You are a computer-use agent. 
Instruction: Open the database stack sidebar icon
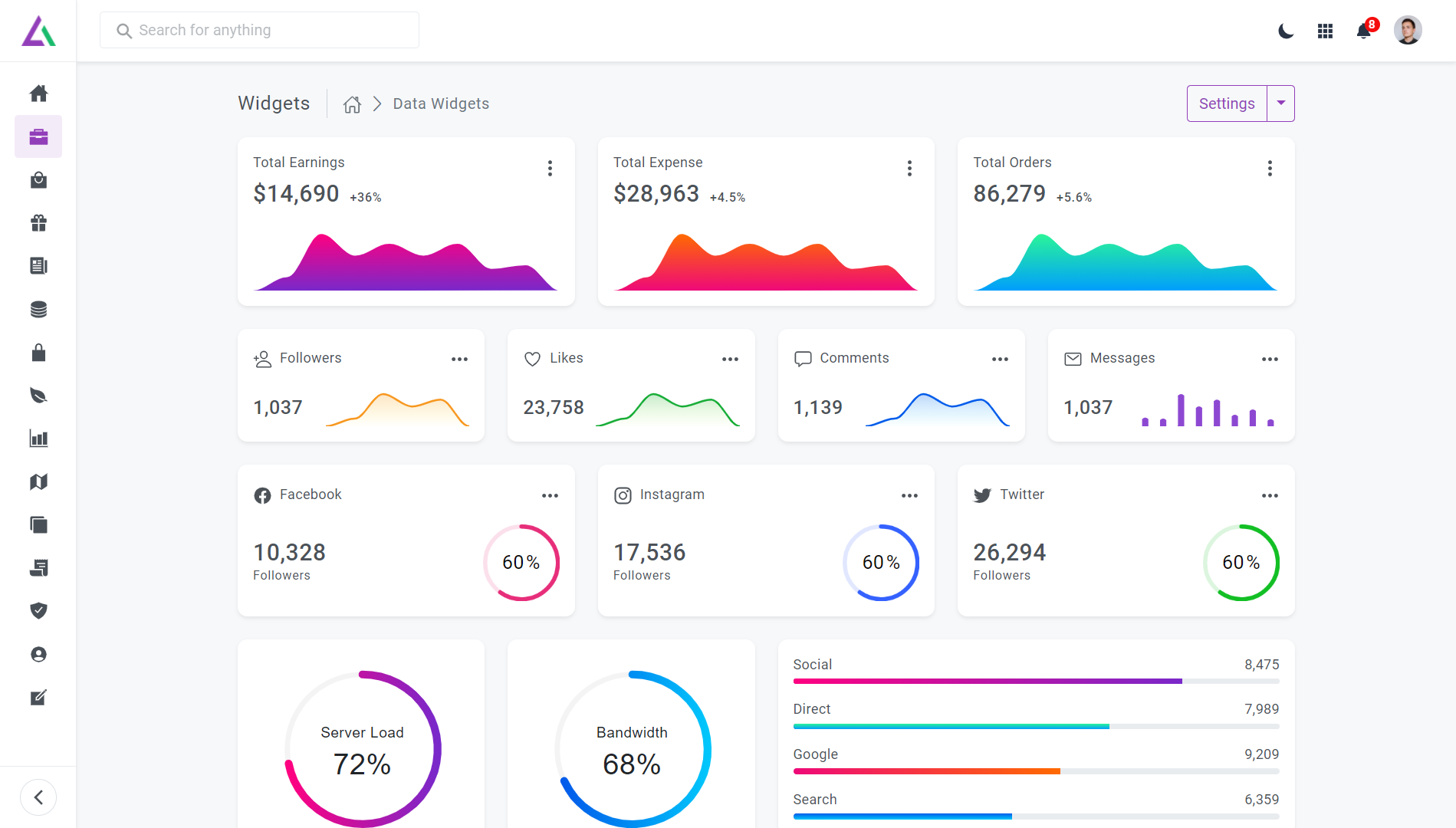[x=38, y=309]
